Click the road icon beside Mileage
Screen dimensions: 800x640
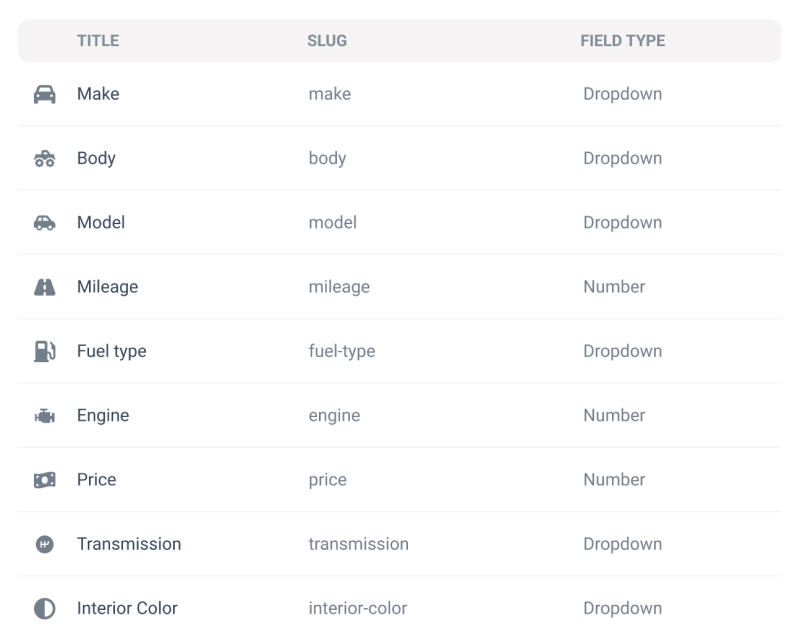point(45,287)
